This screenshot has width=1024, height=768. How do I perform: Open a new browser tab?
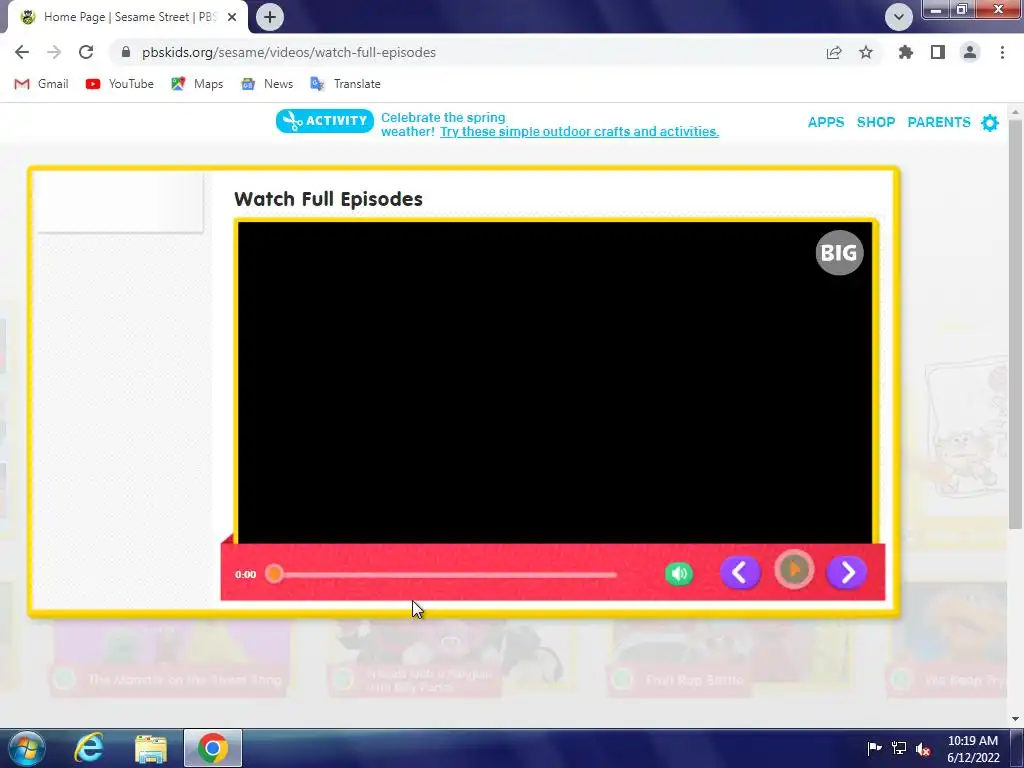click(x=270, y=17)
